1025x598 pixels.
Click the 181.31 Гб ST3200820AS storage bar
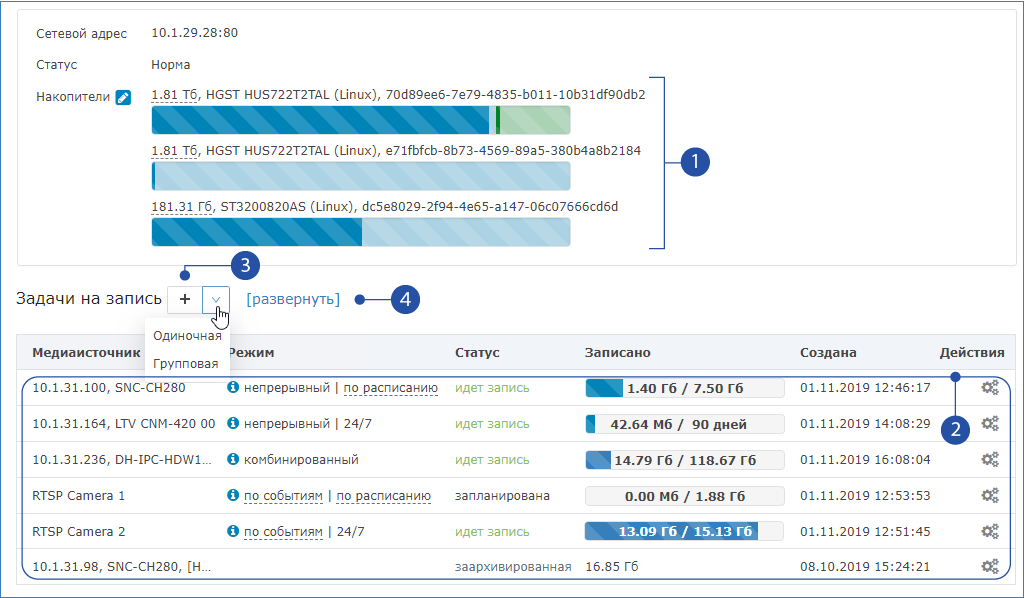pos(361,232)
